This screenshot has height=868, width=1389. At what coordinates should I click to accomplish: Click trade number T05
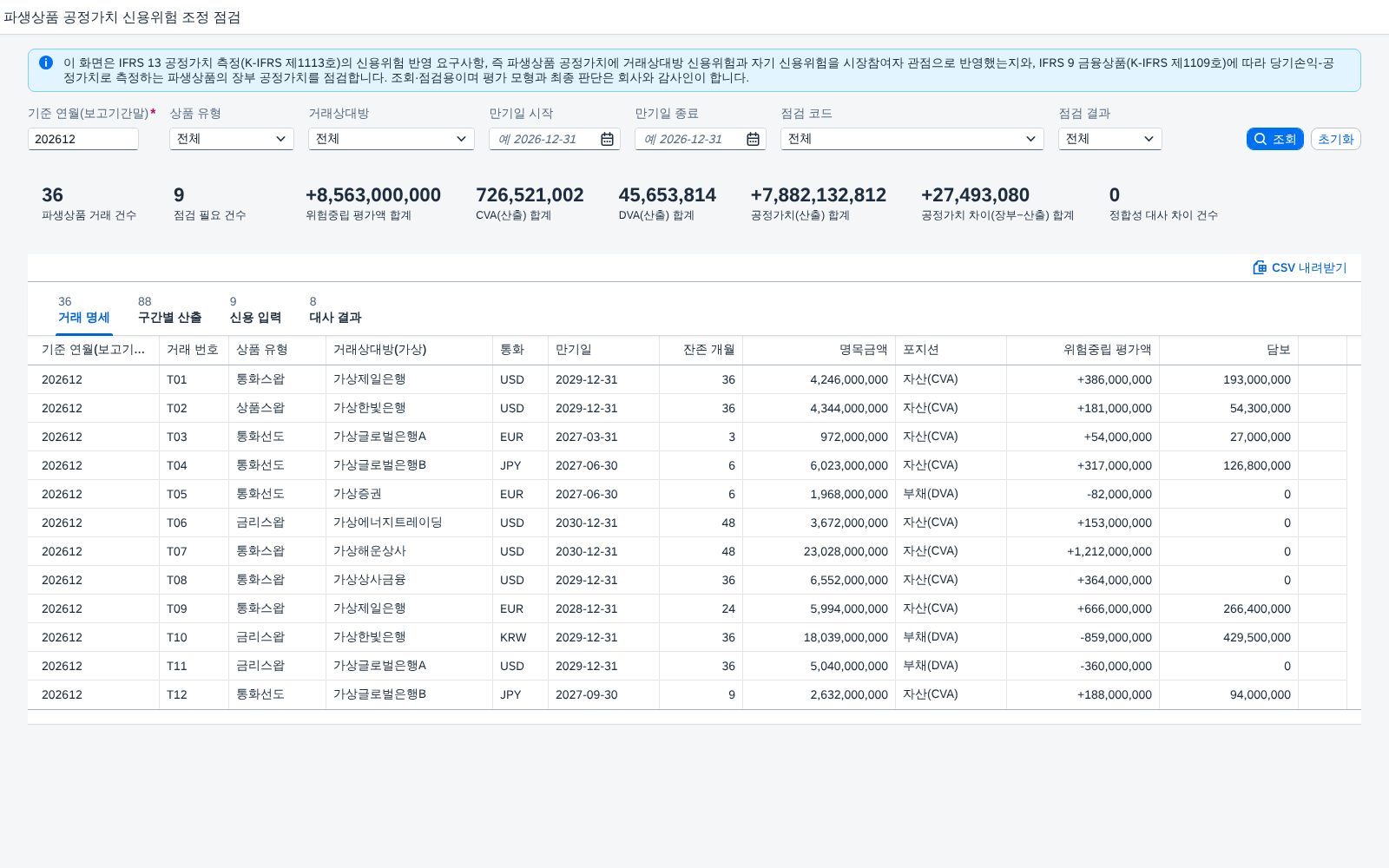pyautogui.click(x=177, y=494)
